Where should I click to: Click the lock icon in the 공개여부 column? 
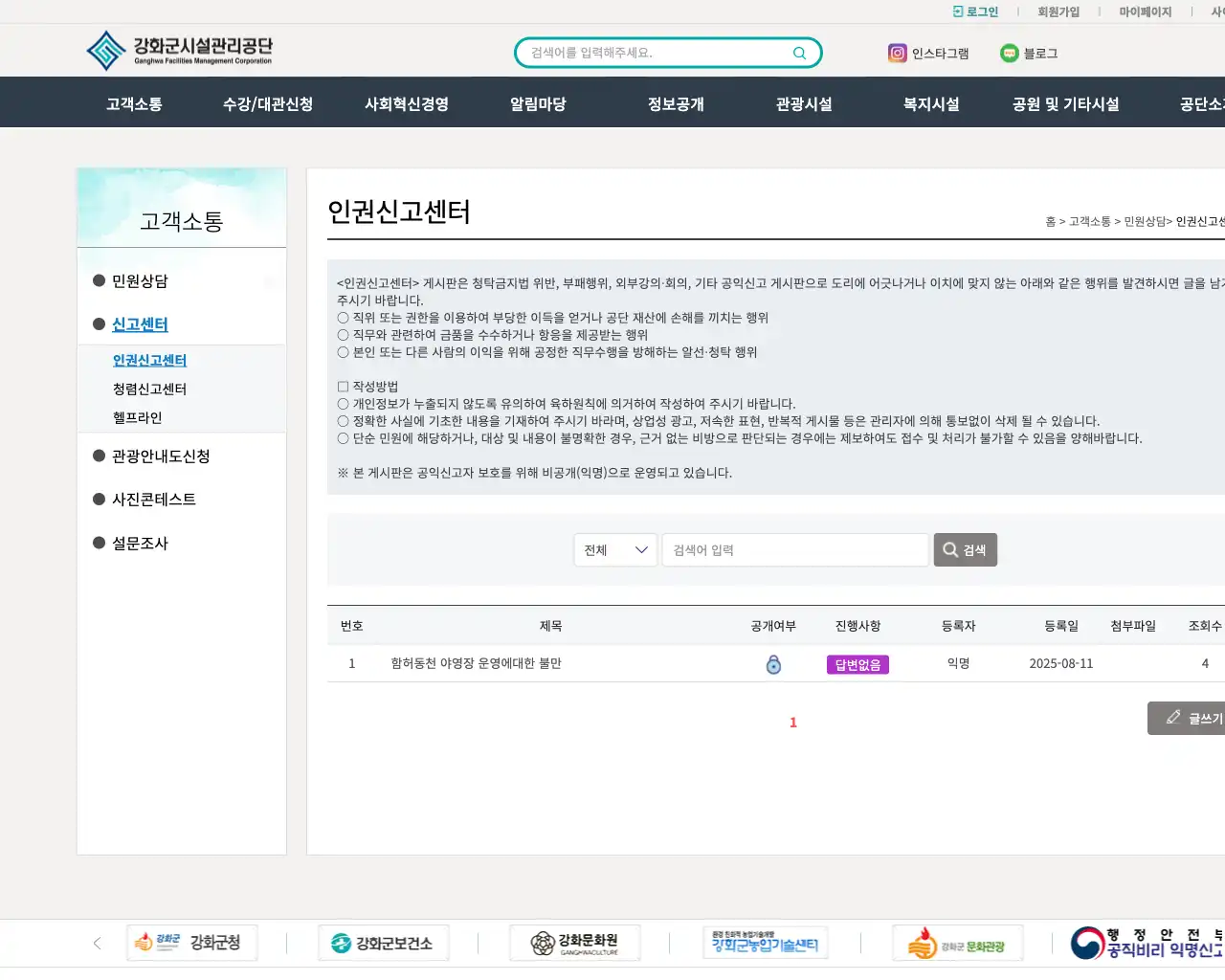772,663
